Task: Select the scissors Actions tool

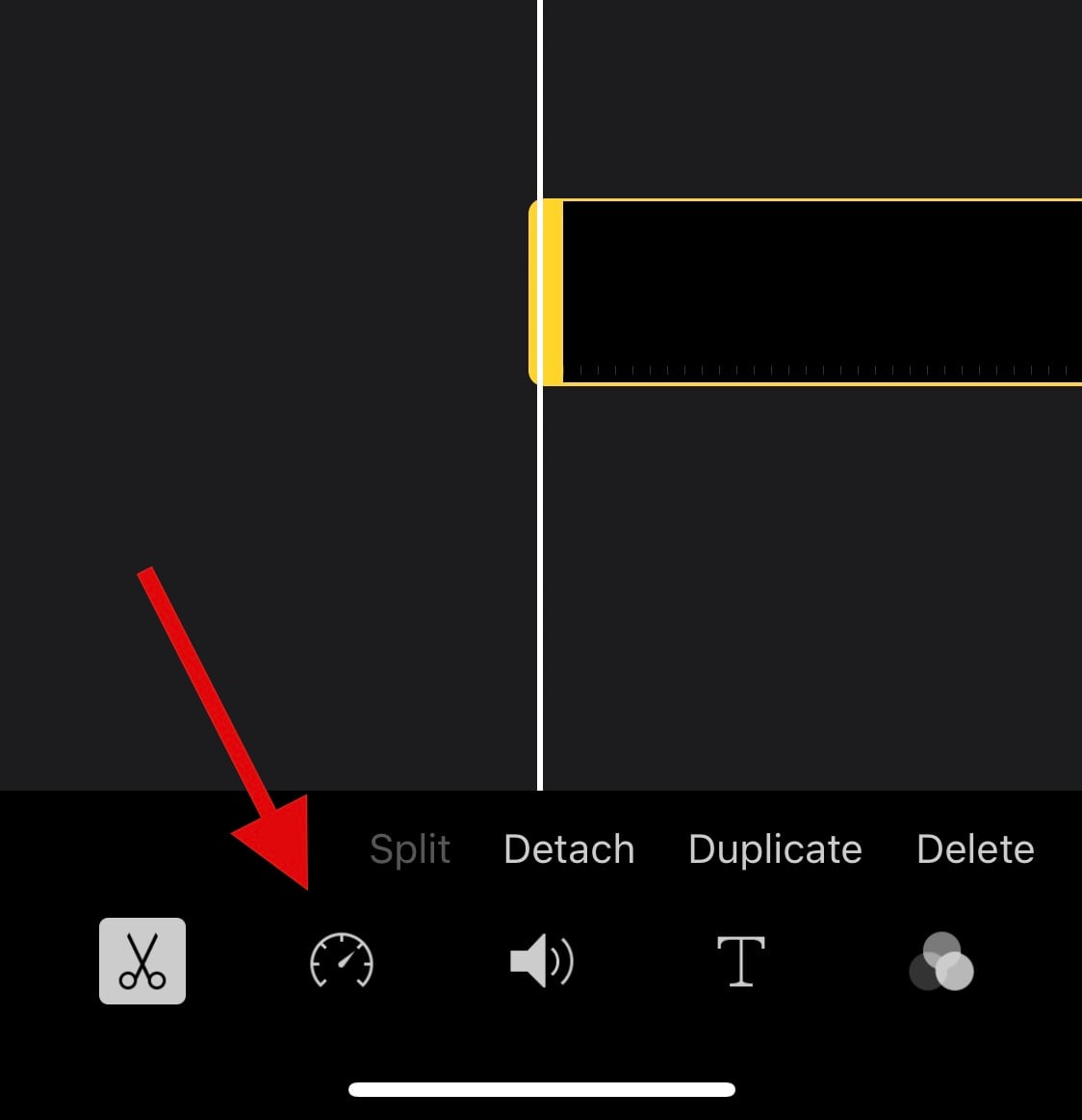Action: pyautogui.click(x=142, y=961)
